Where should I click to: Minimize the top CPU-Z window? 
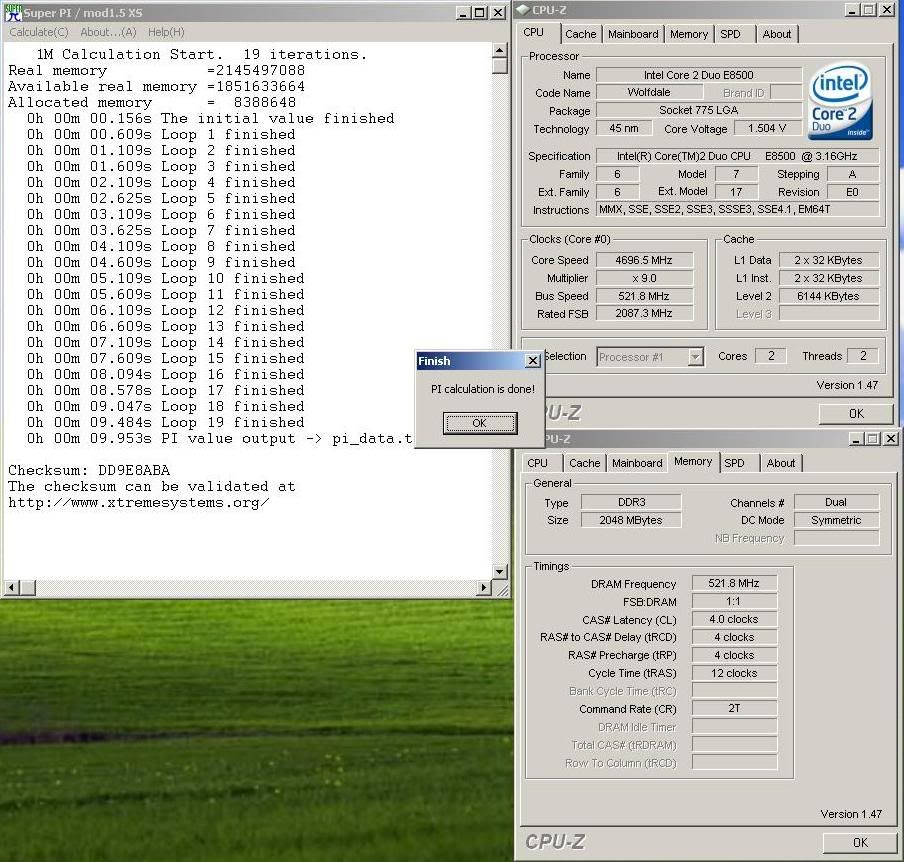[x=852, y=10]
